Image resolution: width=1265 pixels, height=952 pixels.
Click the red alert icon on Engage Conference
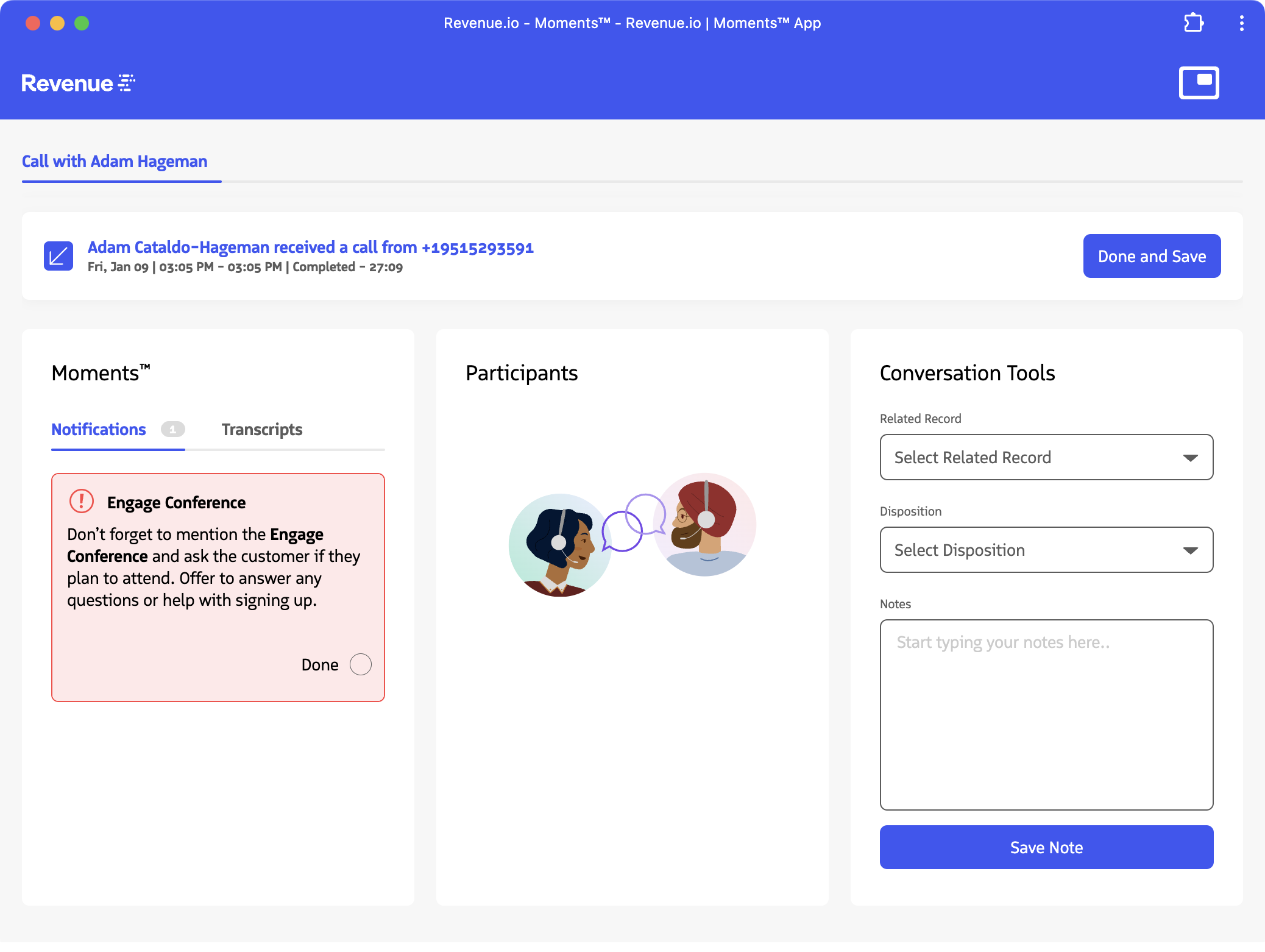coord(82,502)
